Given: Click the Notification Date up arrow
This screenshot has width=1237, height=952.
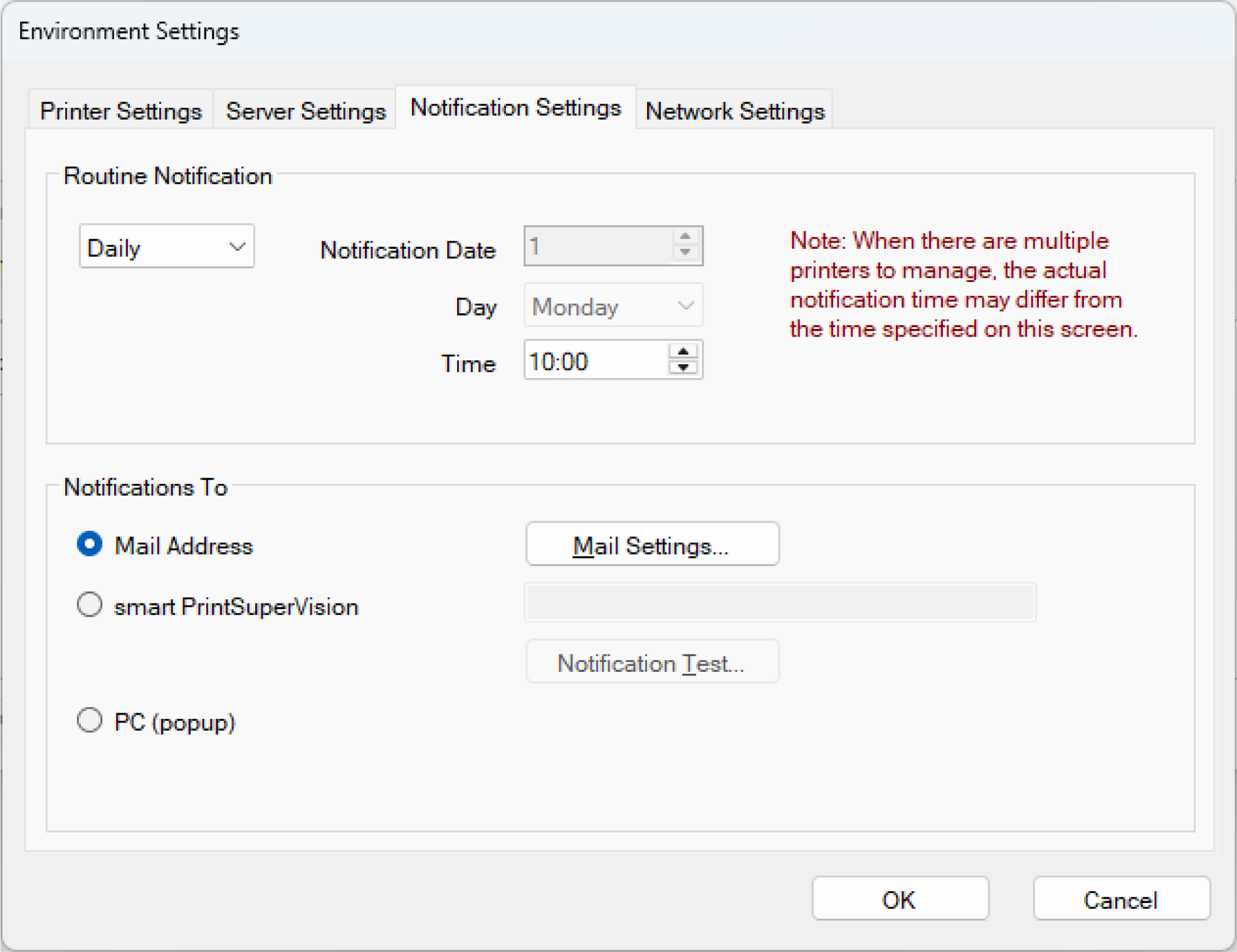Looking at the screenshot, I should pos(685,236).
